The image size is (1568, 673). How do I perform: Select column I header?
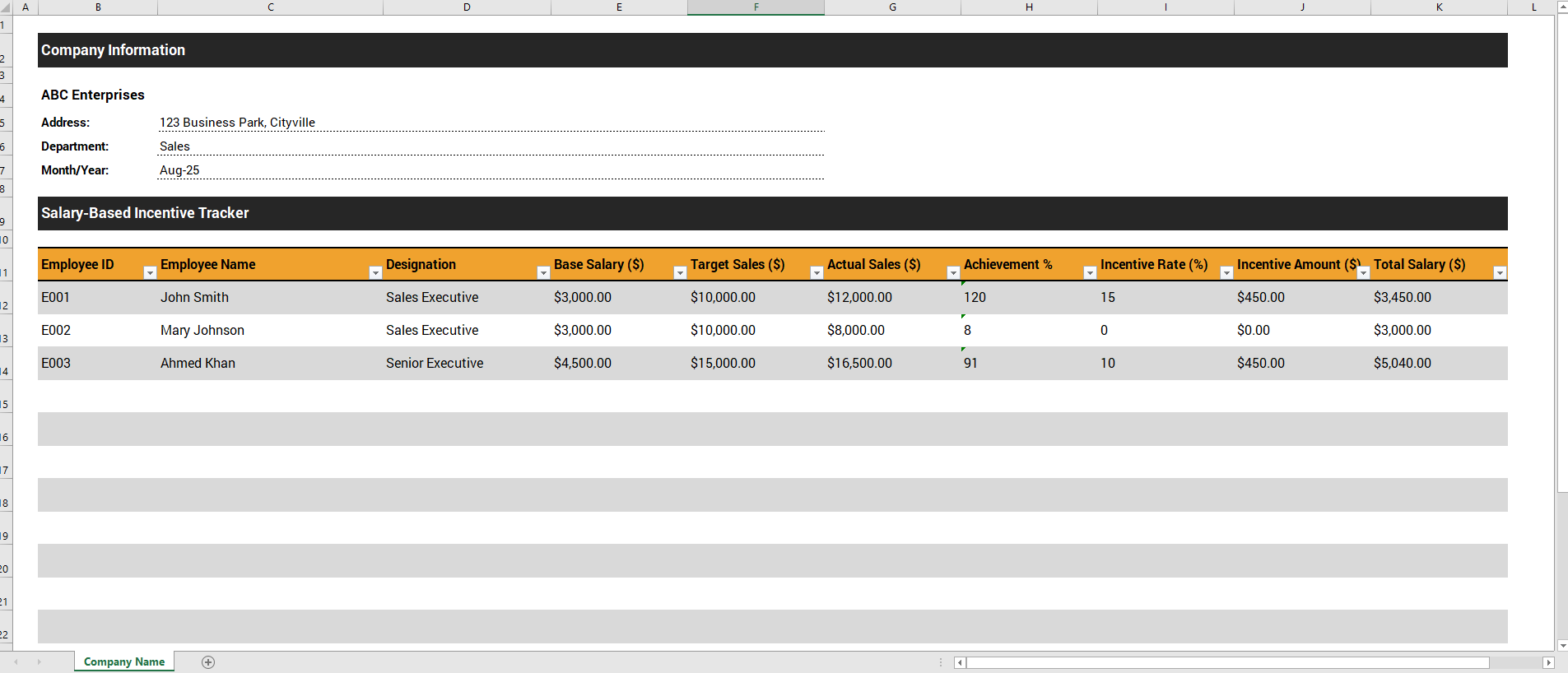pos(1166,7)
